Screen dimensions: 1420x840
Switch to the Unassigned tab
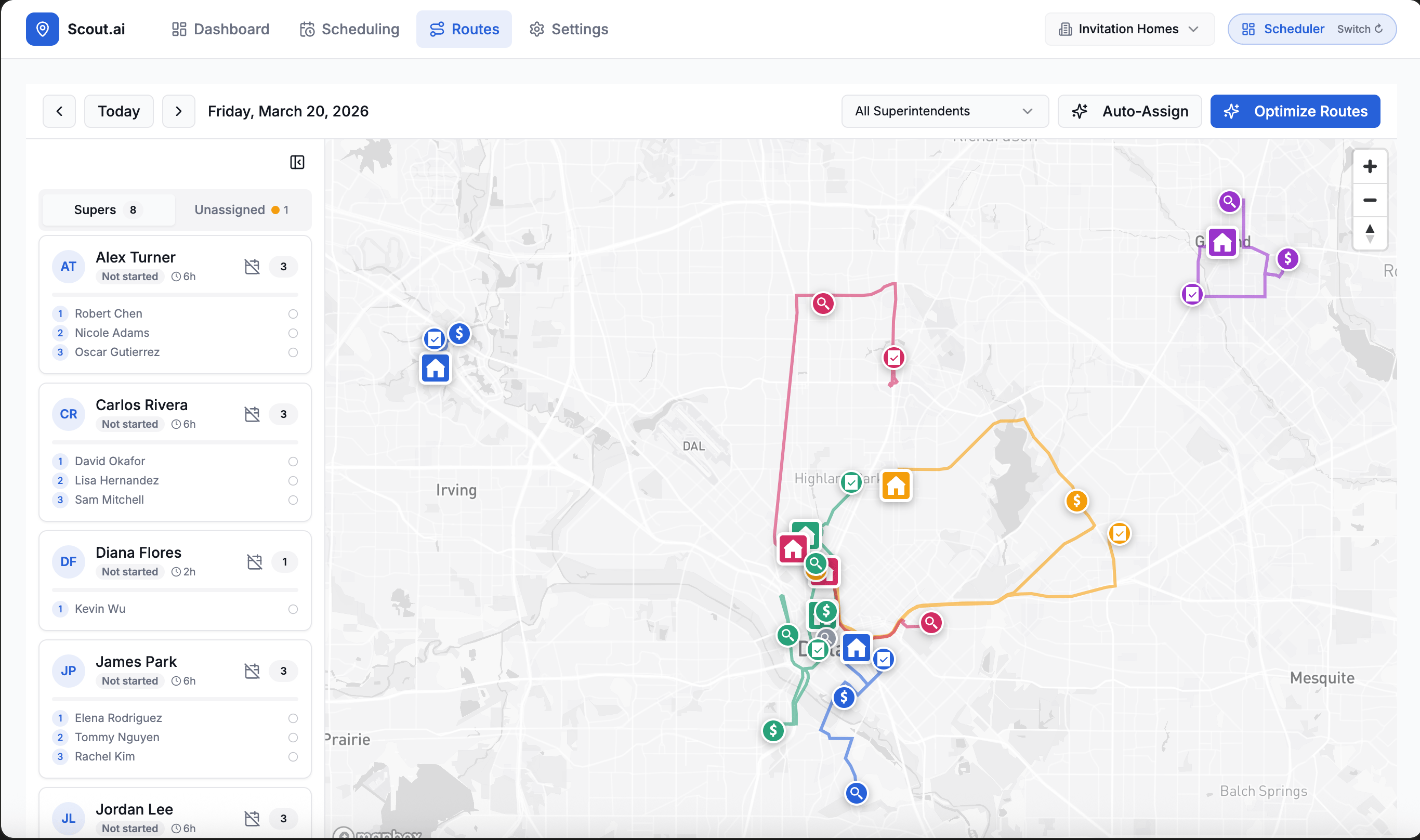242,209
